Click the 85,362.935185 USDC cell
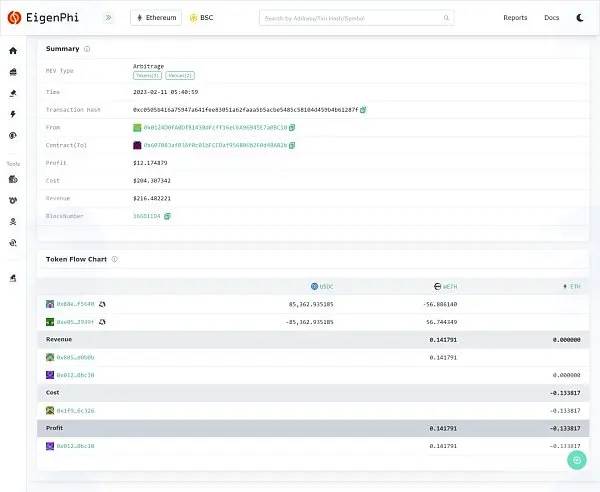The width and height of the screenshot is (600, 492). pyautogui.click(x=311, y=304)
